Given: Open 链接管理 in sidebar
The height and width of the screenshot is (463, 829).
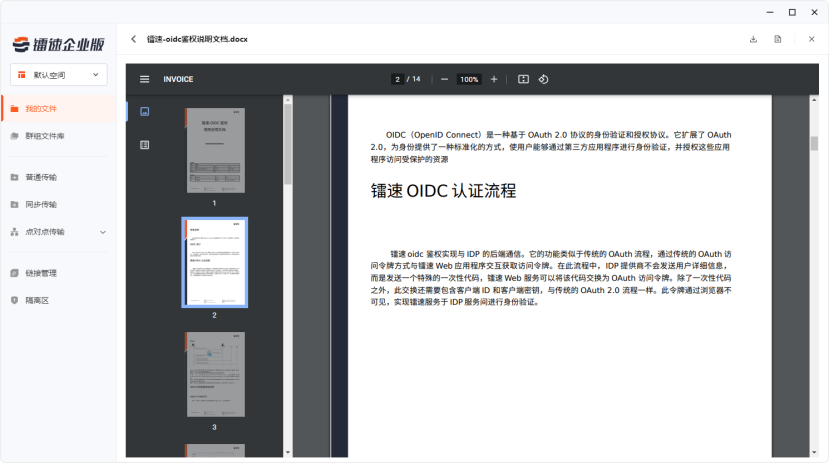Looking at the screenshot, I should tap(59, 273).
